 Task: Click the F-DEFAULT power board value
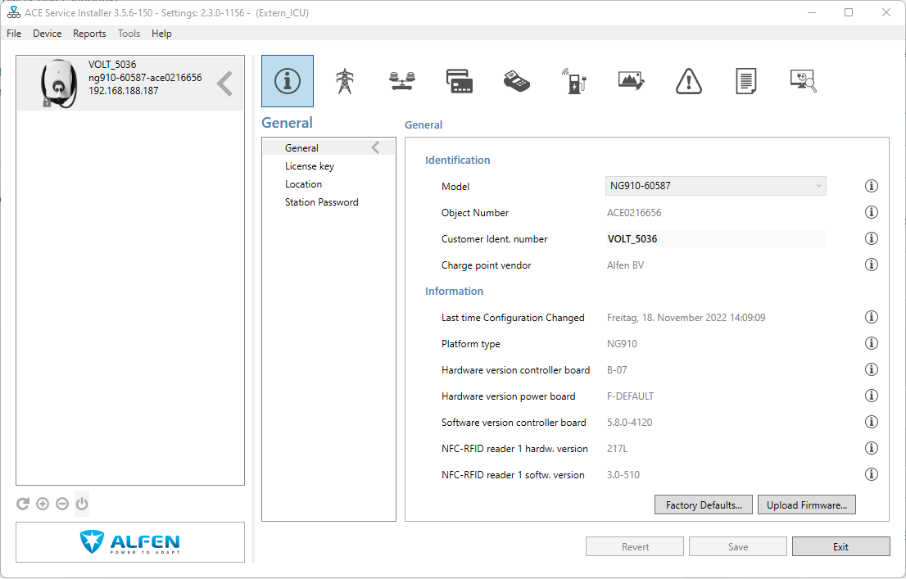(630, 396)
